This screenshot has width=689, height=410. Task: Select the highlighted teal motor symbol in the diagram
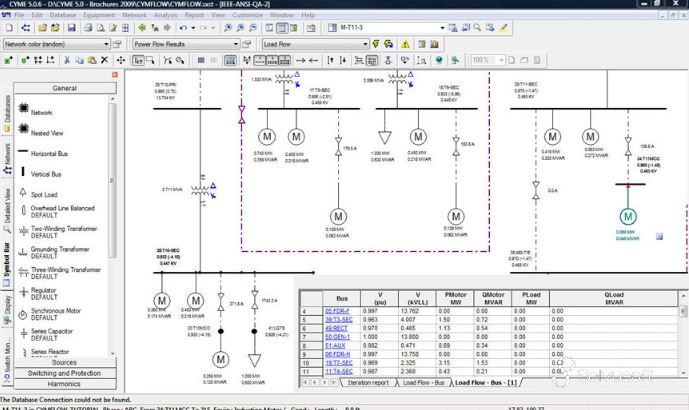click(x=628, y=217)
